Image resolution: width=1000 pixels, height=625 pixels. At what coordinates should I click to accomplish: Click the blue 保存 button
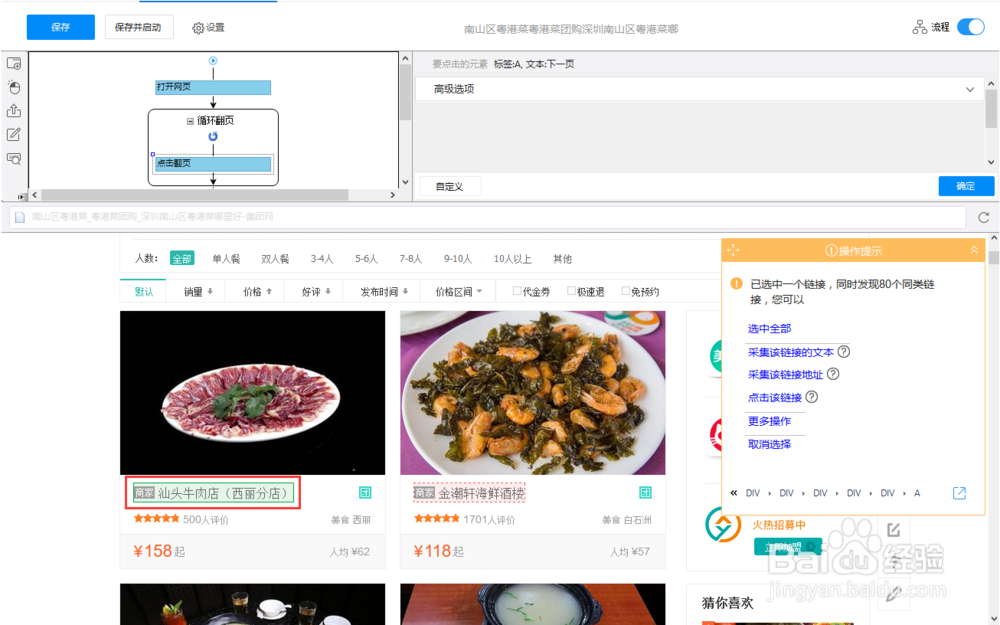[61, 27]
